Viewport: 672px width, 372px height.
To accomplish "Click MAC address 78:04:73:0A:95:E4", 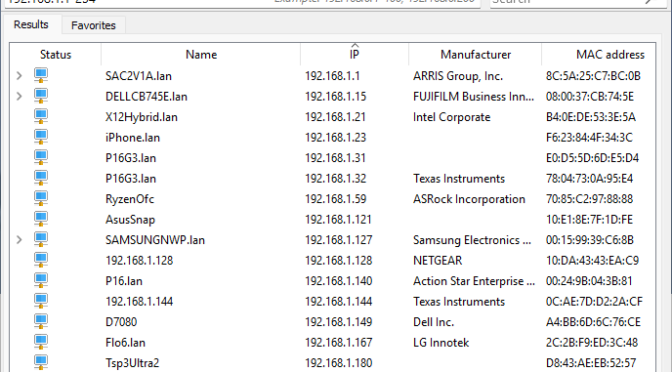I will pyautogui.click(x=589, y=178).
